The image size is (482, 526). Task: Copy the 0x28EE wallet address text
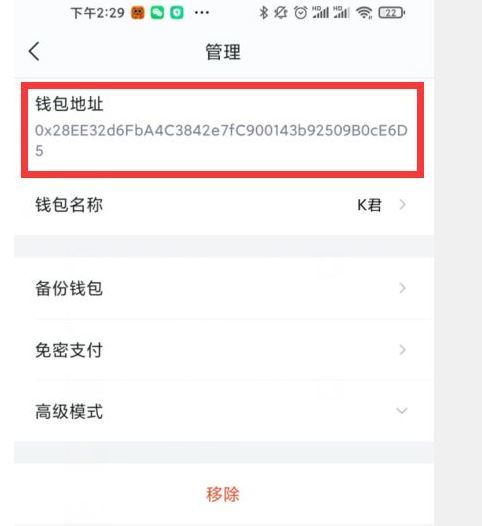click(221, 140)
